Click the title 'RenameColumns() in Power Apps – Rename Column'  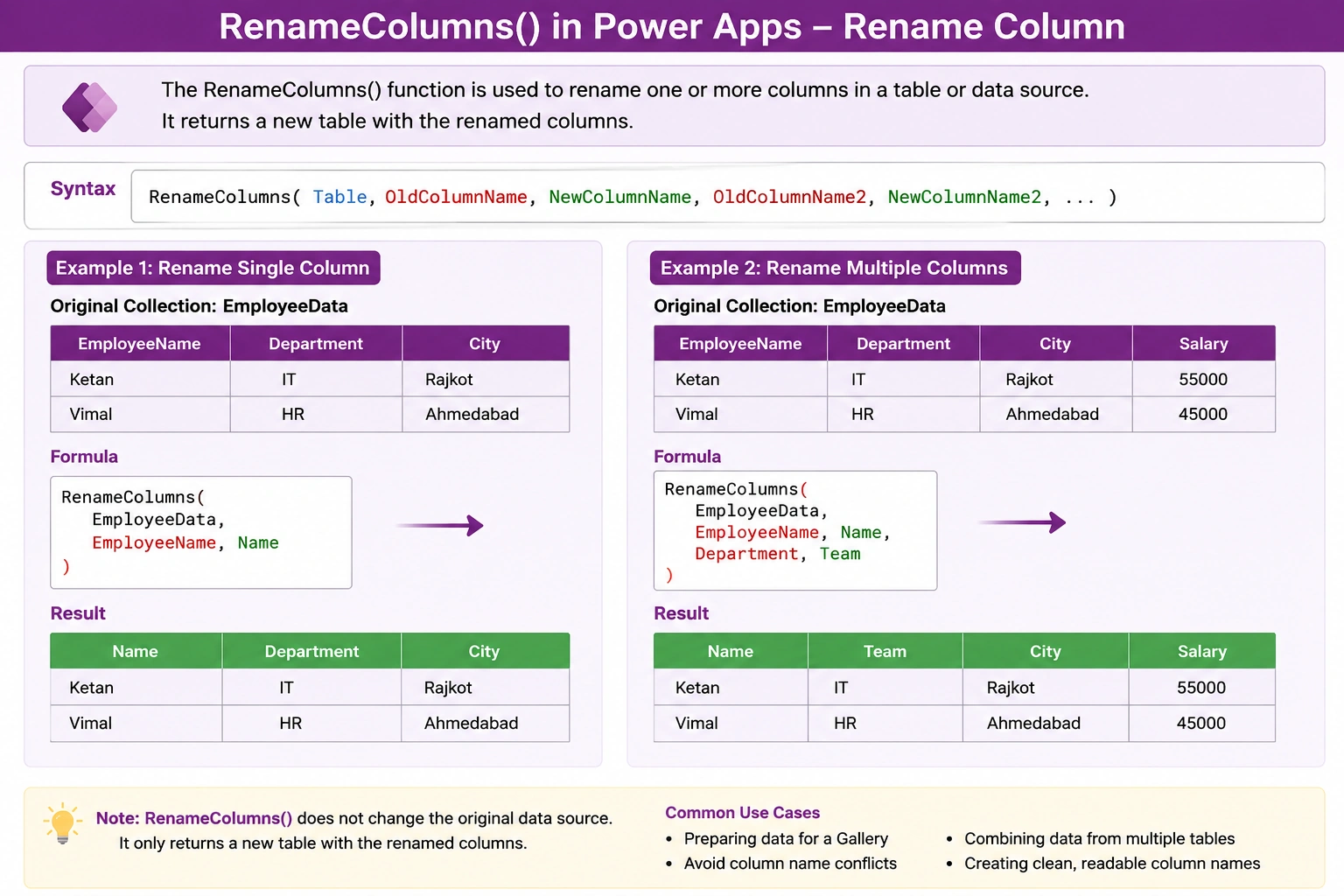point(672,26)
